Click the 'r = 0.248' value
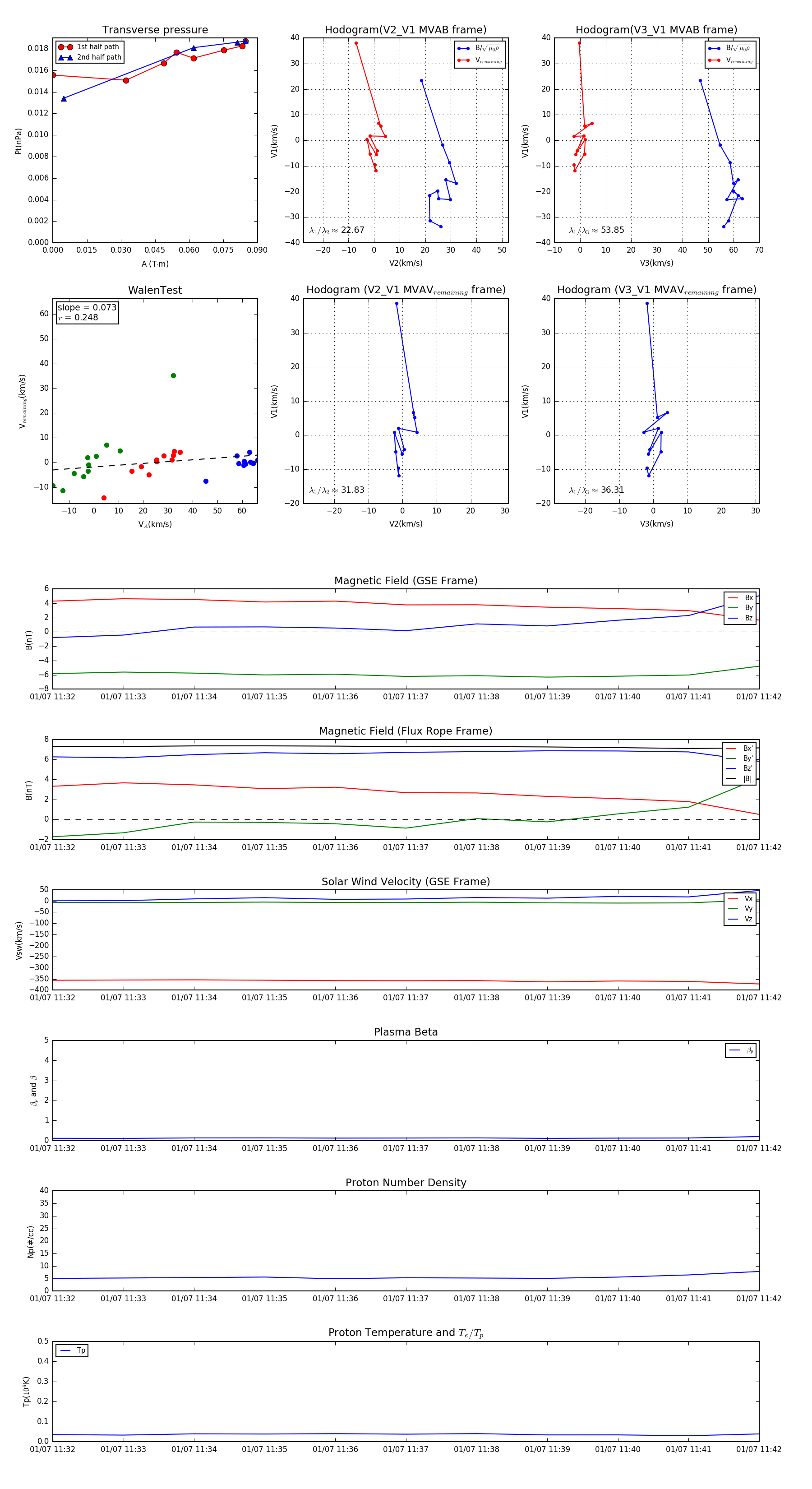Image resolution: width=812 pixels, height=1489 pixels. coord(78,317)
